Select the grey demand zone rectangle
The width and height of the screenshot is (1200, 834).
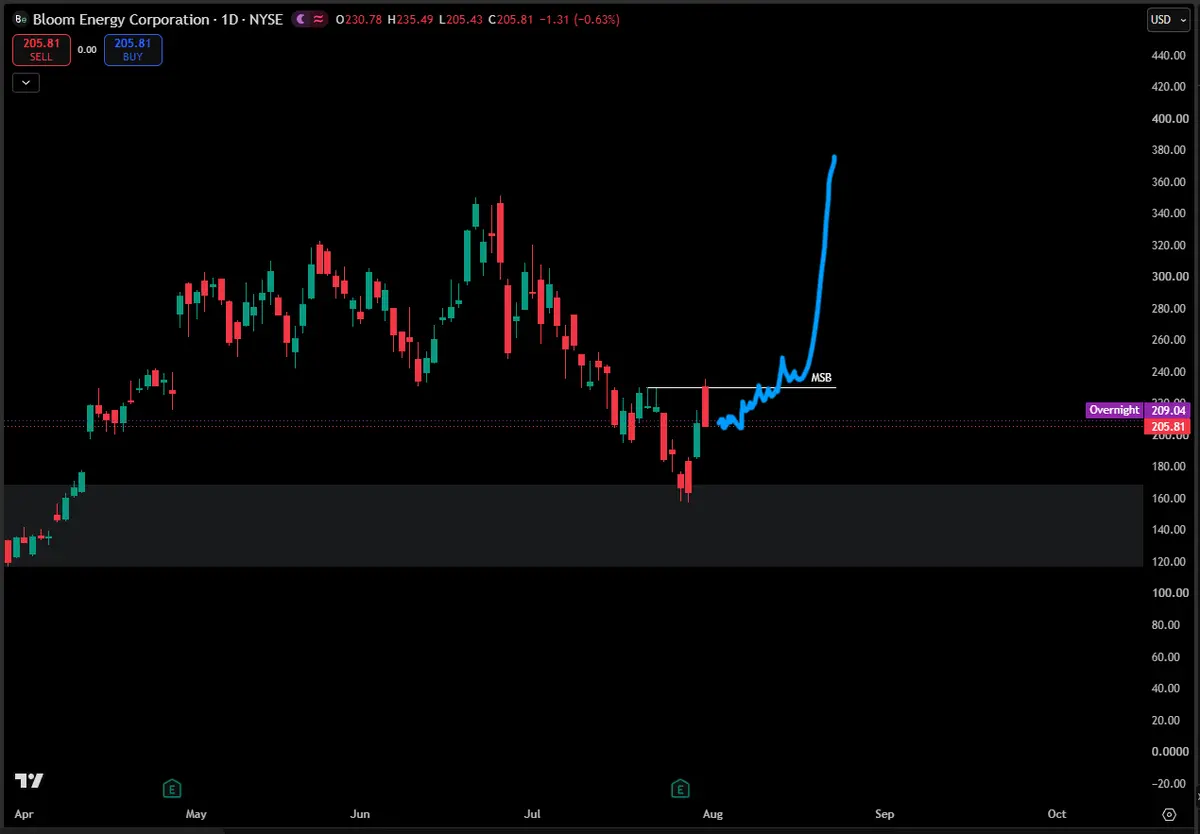(573, 526)
